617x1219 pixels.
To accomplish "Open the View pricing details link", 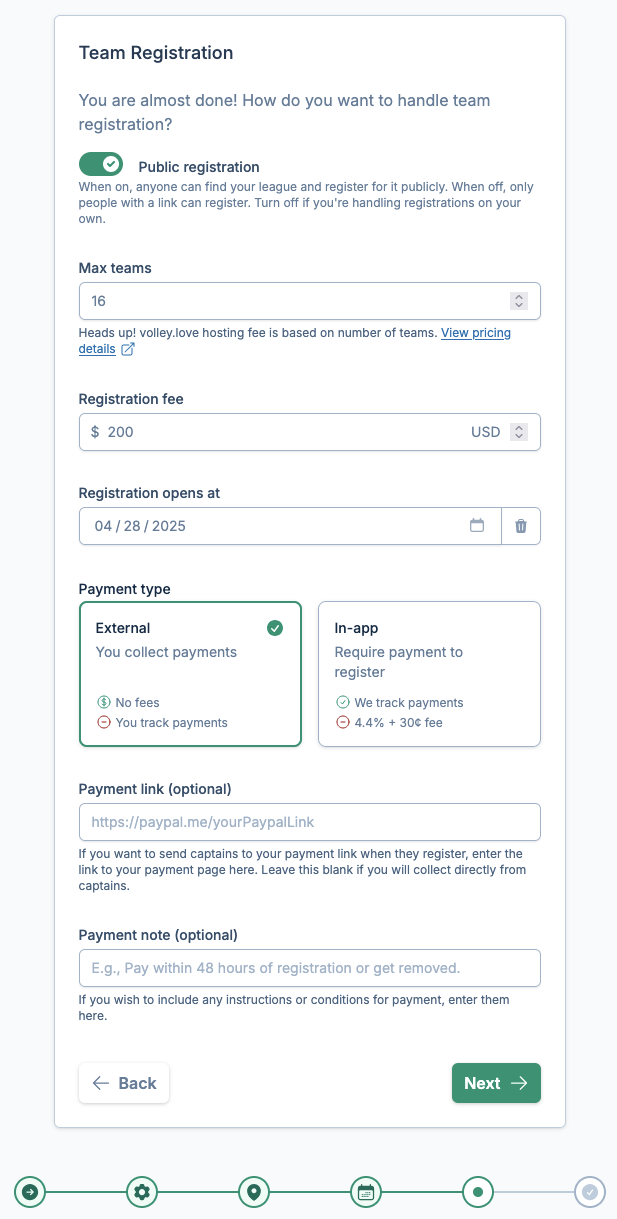I will click(476, 333).
